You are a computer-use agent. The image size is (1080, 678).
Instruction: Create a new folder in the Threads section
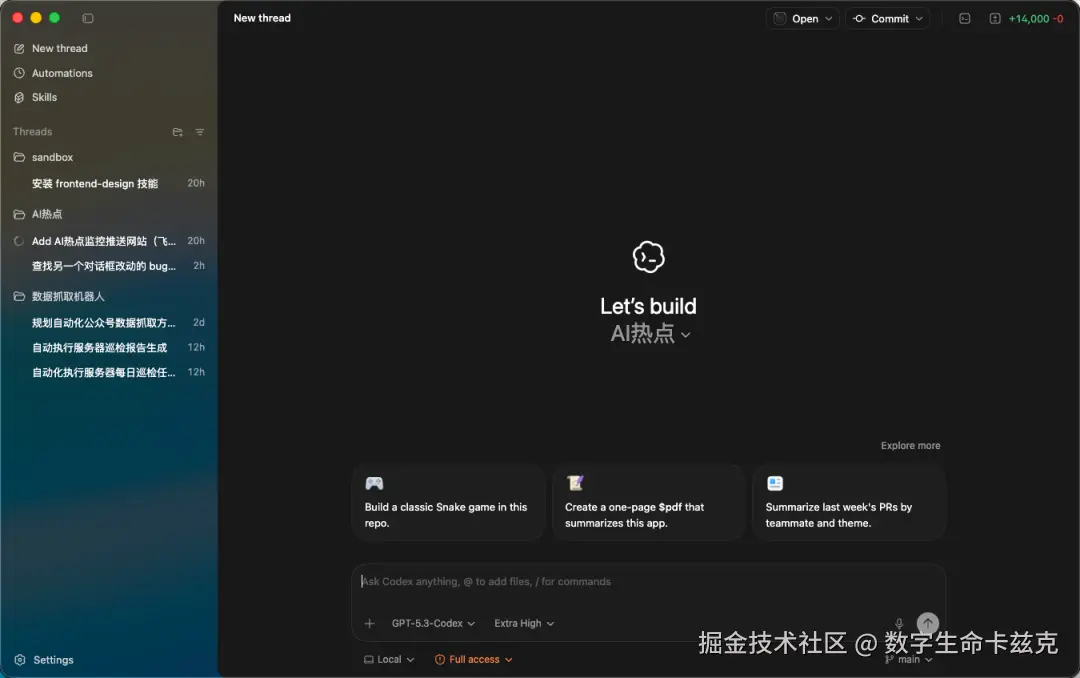tap(177, 131)
